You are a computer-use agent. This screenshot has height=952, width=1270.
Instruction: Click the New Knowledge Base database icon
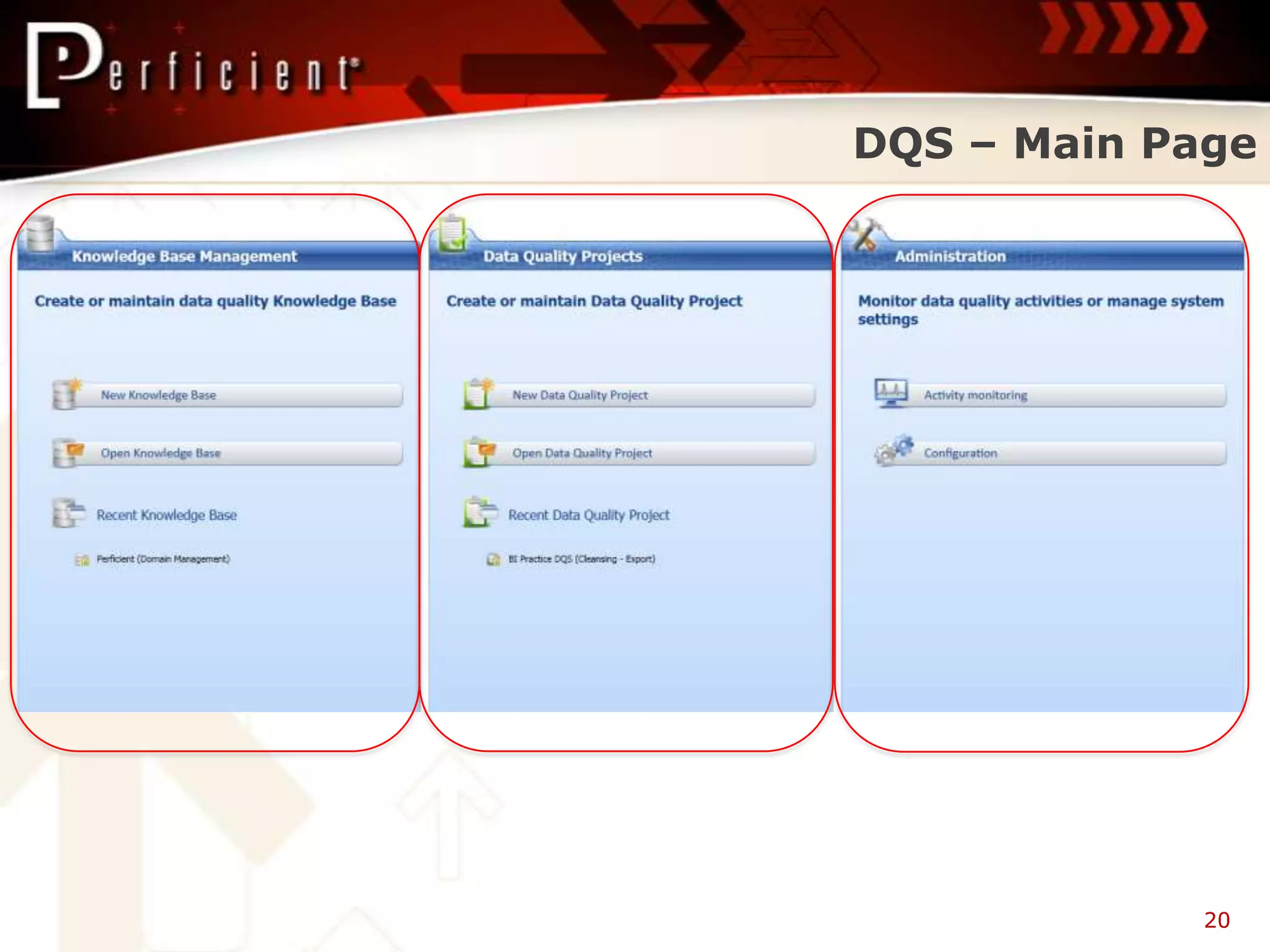tap(66, 394)
